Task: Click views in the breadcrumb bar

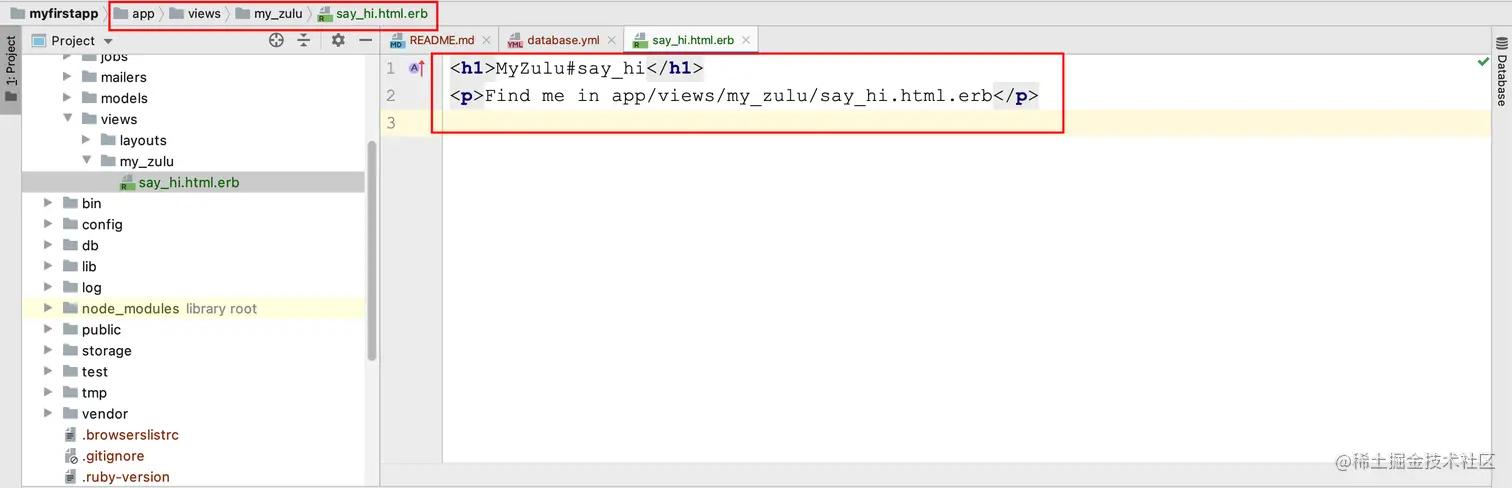Action: [195, 14]
